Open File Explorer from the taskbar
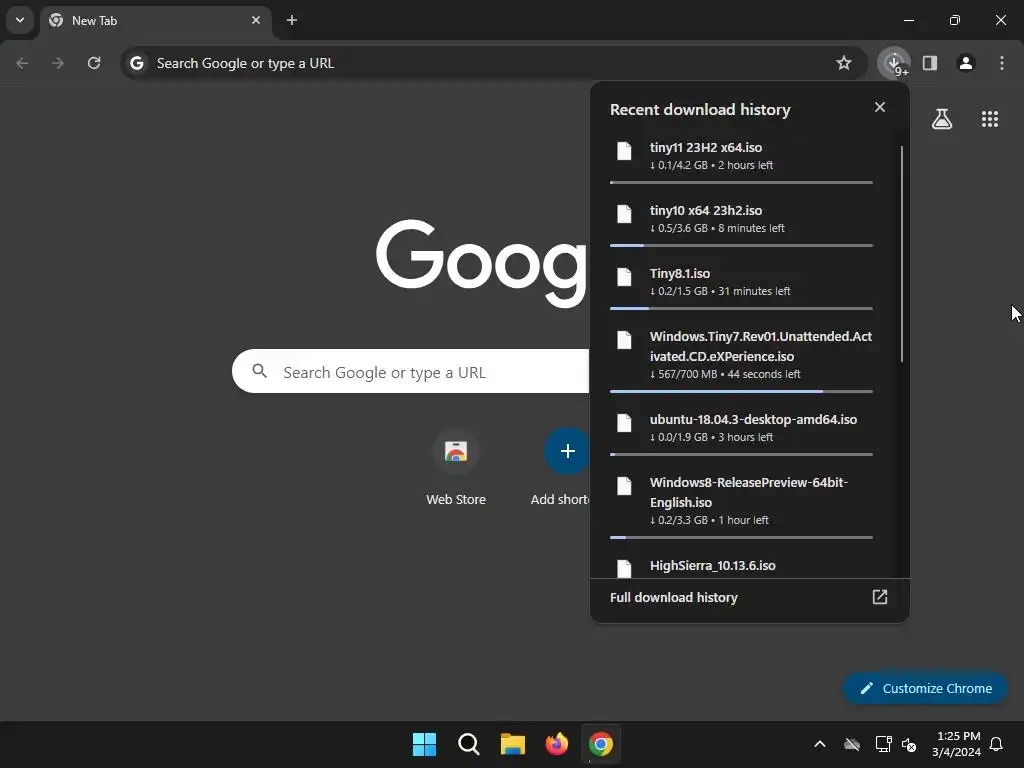Image resolution: width=1024 pixels, height=768 pixels. (513, 744)
